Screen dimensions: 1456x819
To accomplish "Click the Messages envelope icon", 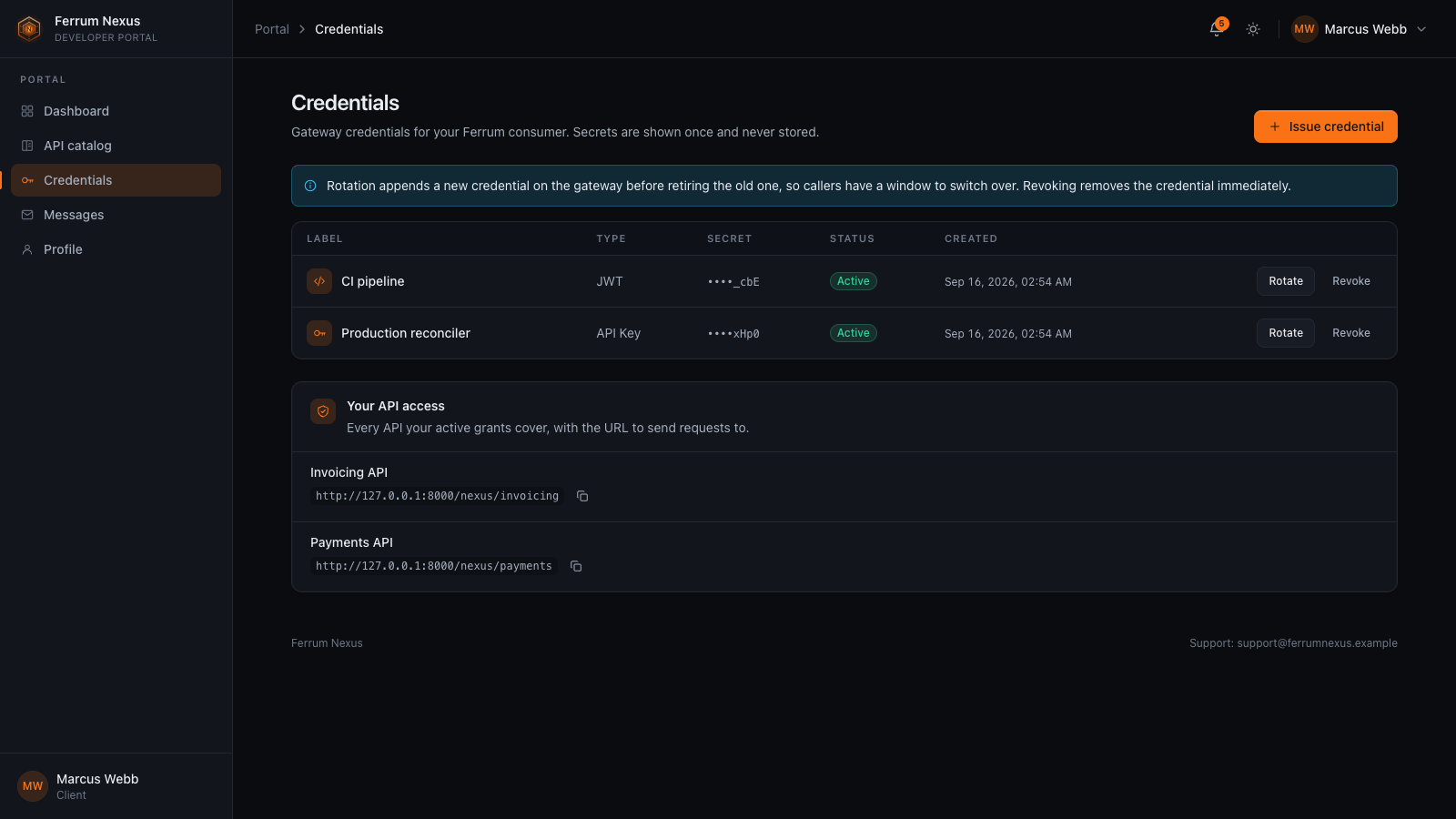I will pos(27,215).
